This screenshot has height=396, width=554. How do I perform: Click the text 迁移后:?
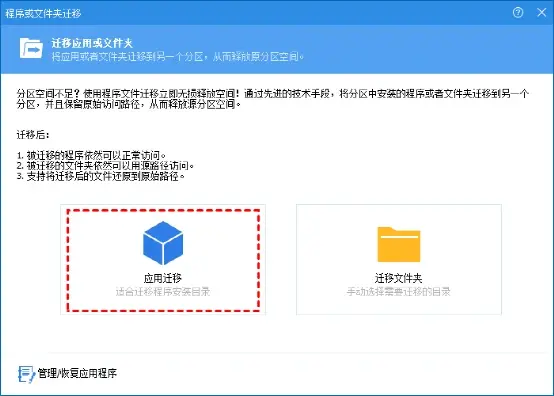coord(33,135)
